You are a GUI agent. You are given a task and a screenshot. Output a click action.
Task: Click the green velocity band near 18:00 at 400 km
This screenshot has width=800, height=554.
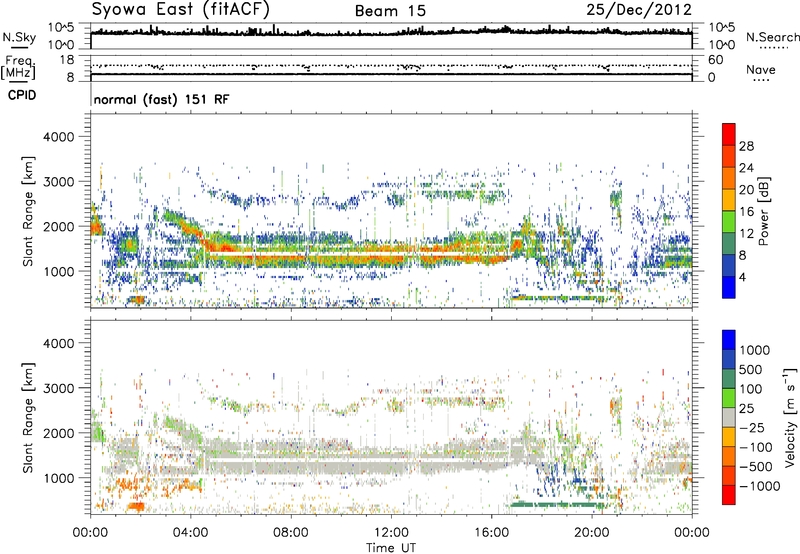(x=557, y=505)
